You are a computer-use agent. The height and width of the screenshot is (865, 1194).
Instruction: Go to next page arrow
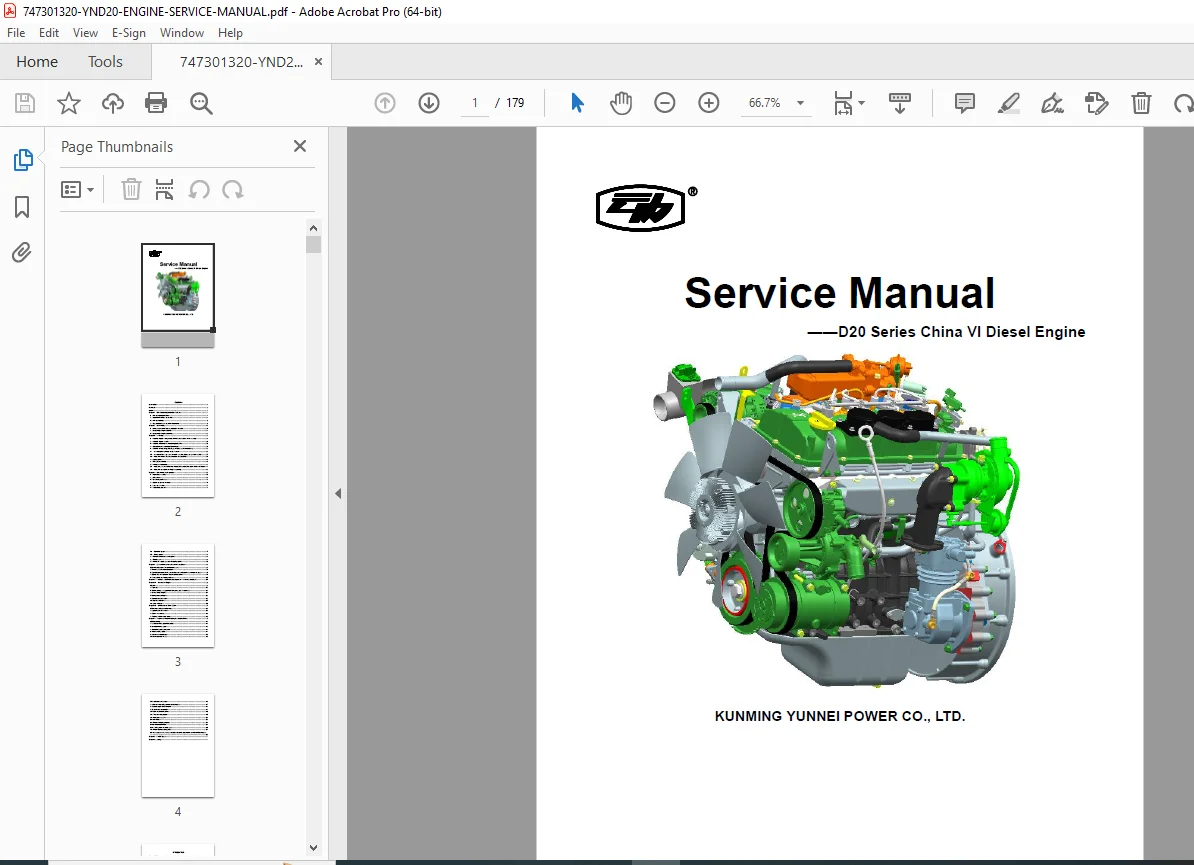(429, 103)
